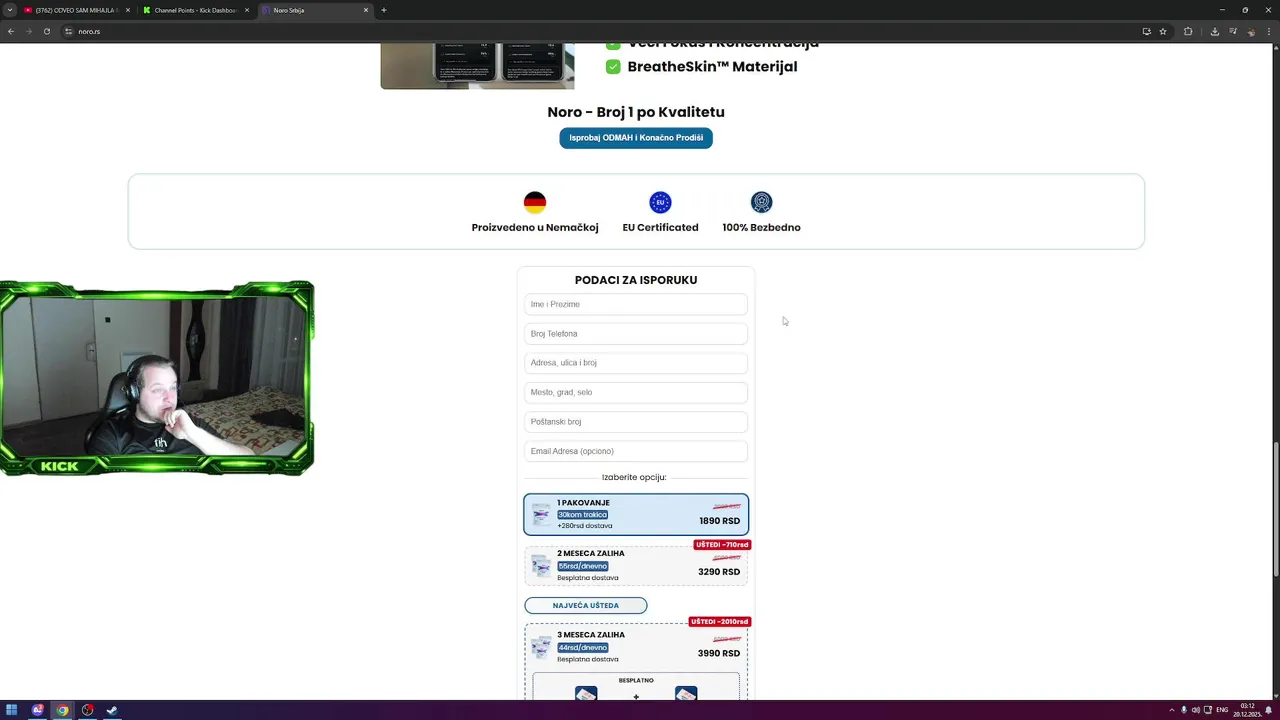Go back to the previous page
The image size is (1280, 720).
click(11, 31)
